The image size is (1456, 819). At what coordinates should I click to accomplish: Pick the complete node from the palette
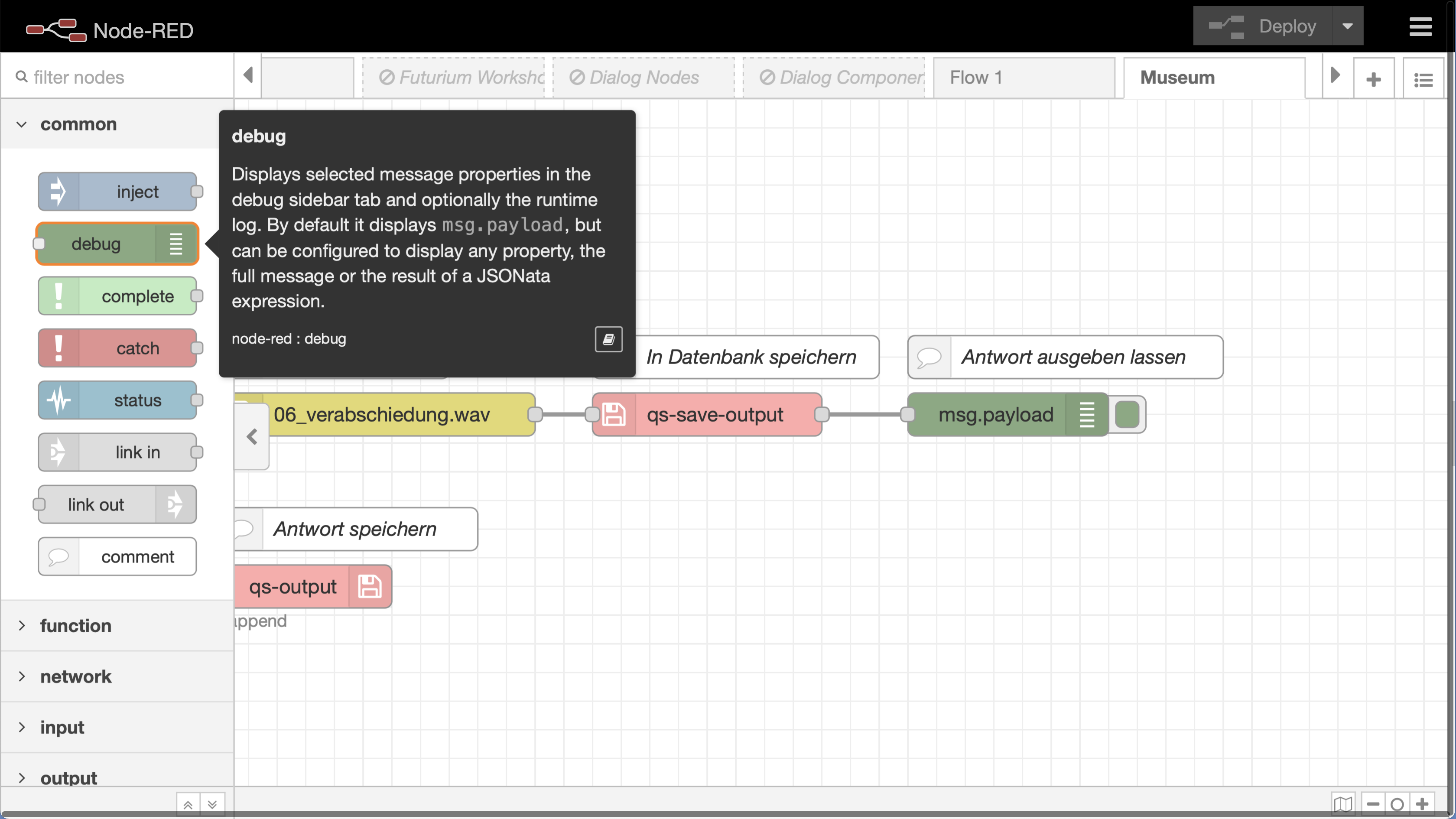117,296
